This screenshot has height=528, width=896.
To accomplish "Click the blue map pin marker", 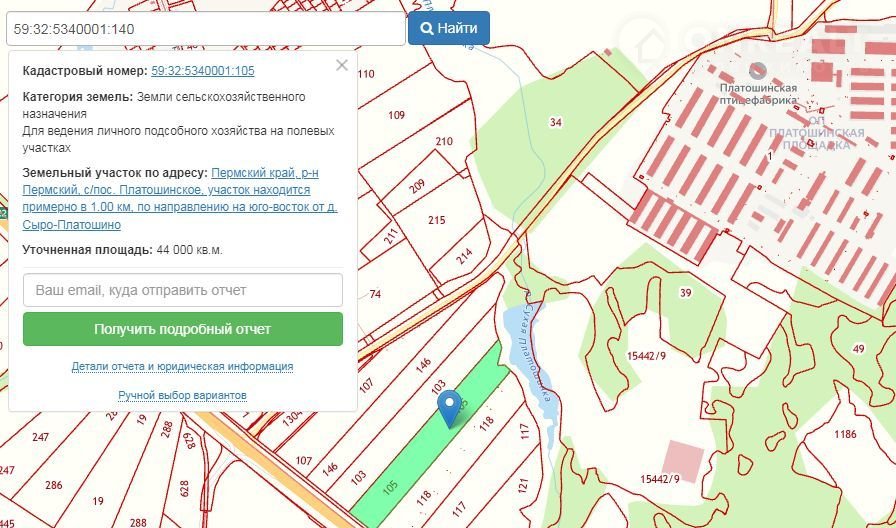I will click(451, 407).
